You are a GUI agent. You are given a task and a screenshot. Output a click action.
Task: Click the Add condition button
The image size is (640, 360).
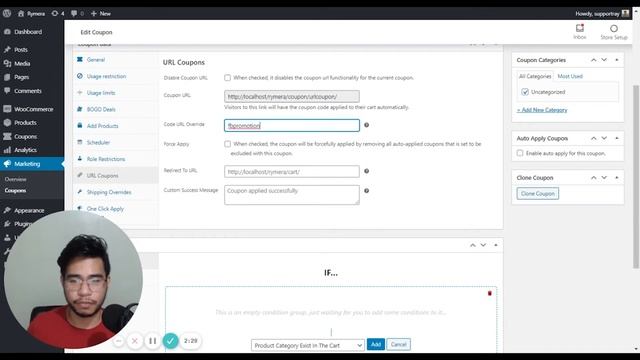point(376,344)
